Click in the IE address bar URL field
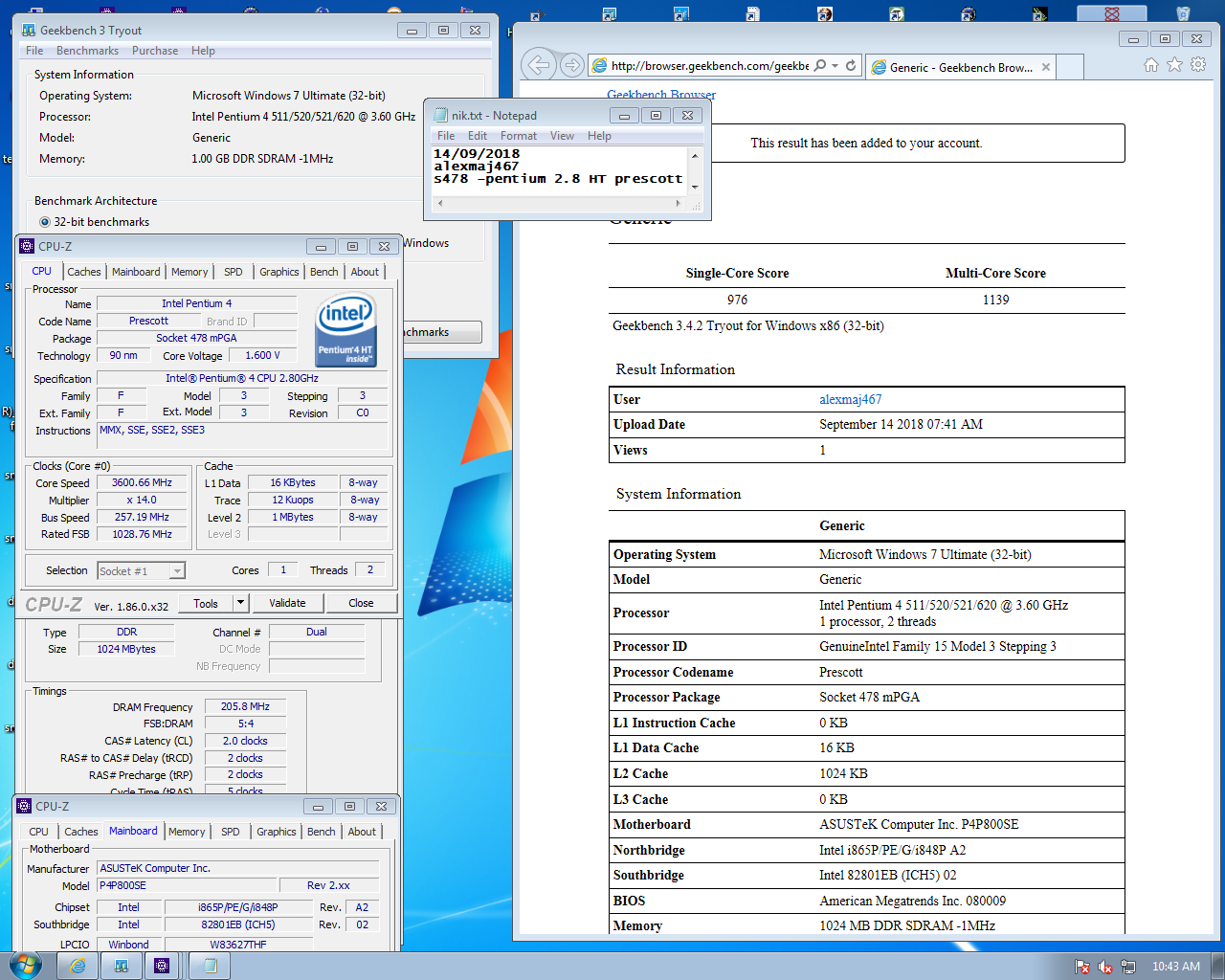1225x980 pixels. pyautogui.click(x=709, y=66)
